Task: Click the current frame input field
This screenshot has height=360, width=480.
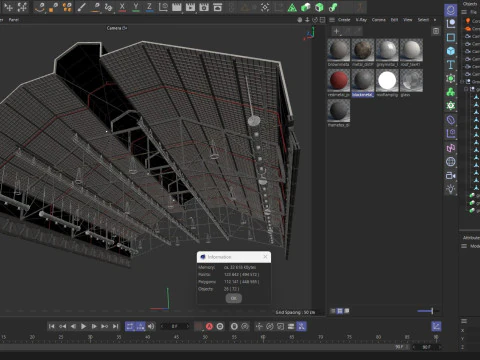Action: 175,326
